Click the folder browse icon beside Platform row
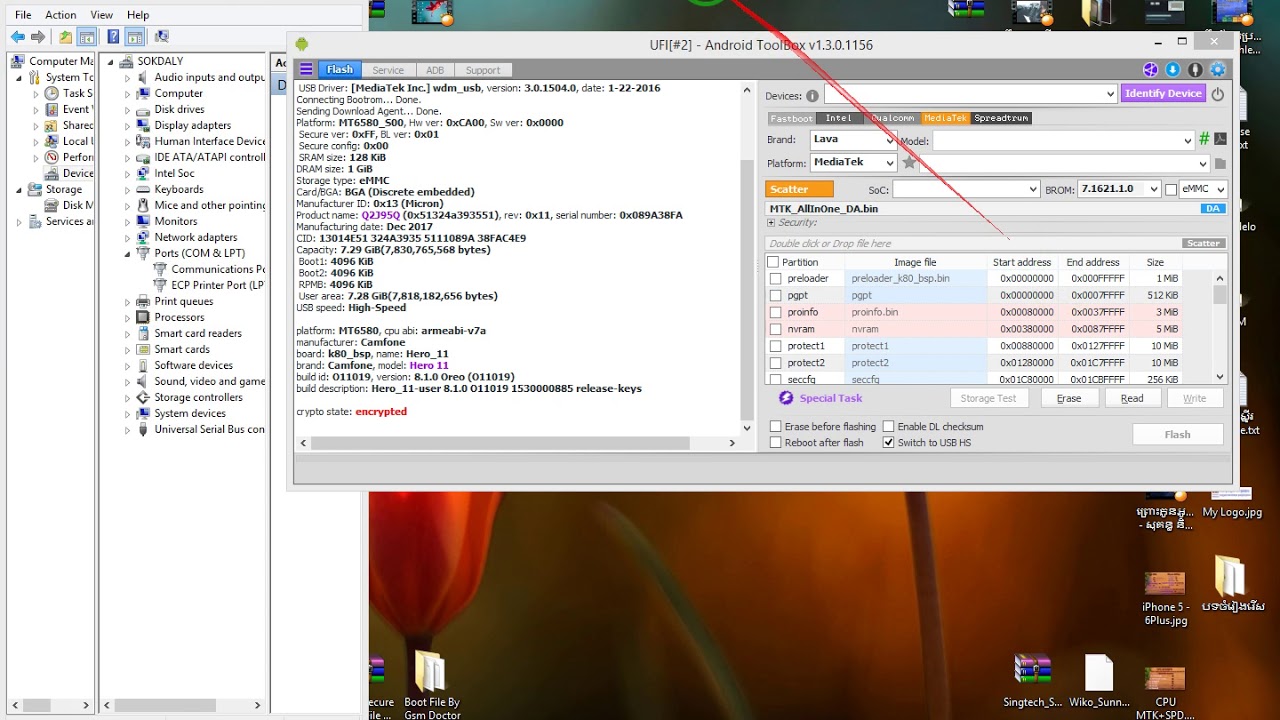 coord(1220,163)
